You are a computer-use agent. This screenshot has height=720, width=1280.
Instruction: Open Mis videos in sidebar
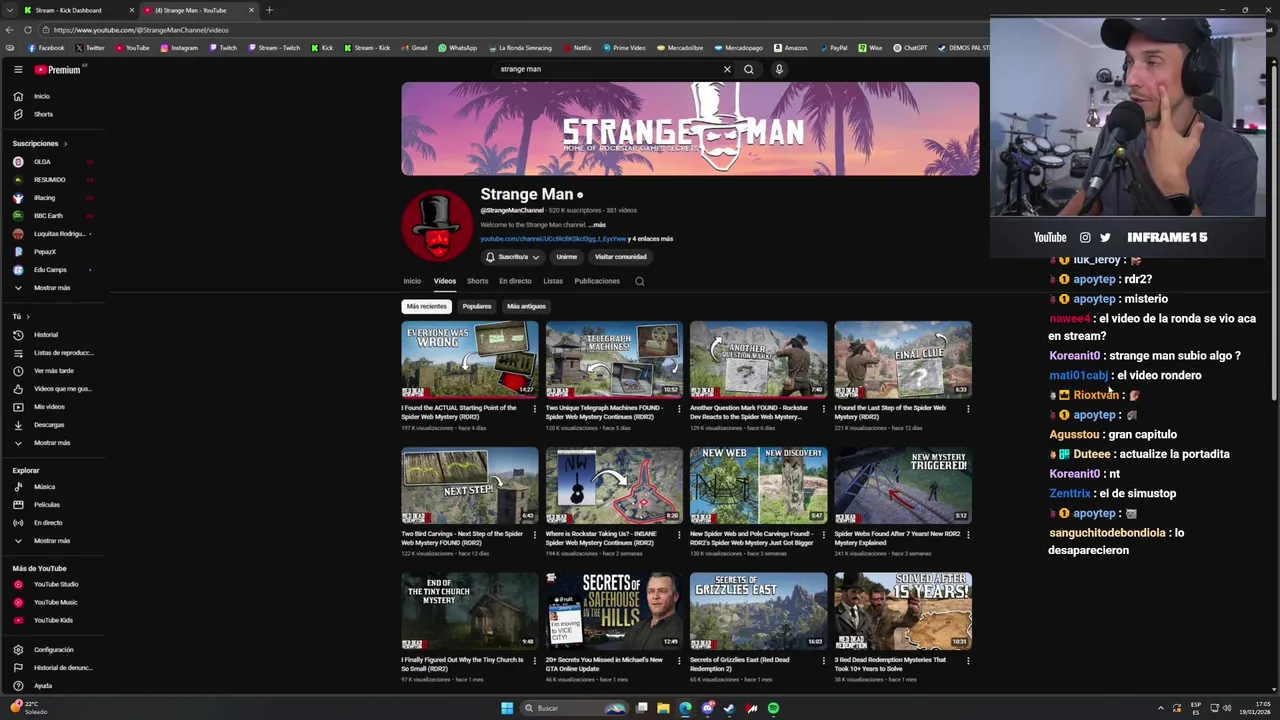[x=49, y=407]
